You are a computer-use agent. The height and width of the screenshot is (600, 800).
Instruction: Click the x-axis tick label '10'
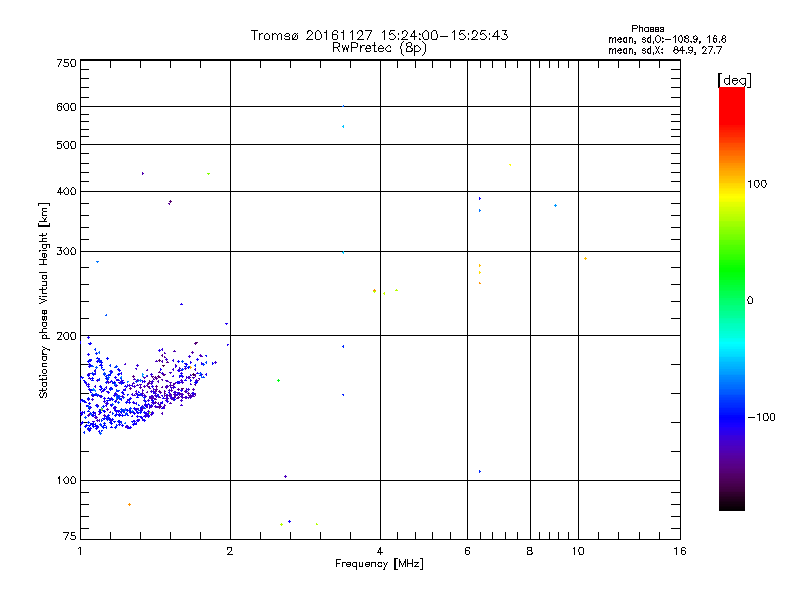tap(578, 551)
